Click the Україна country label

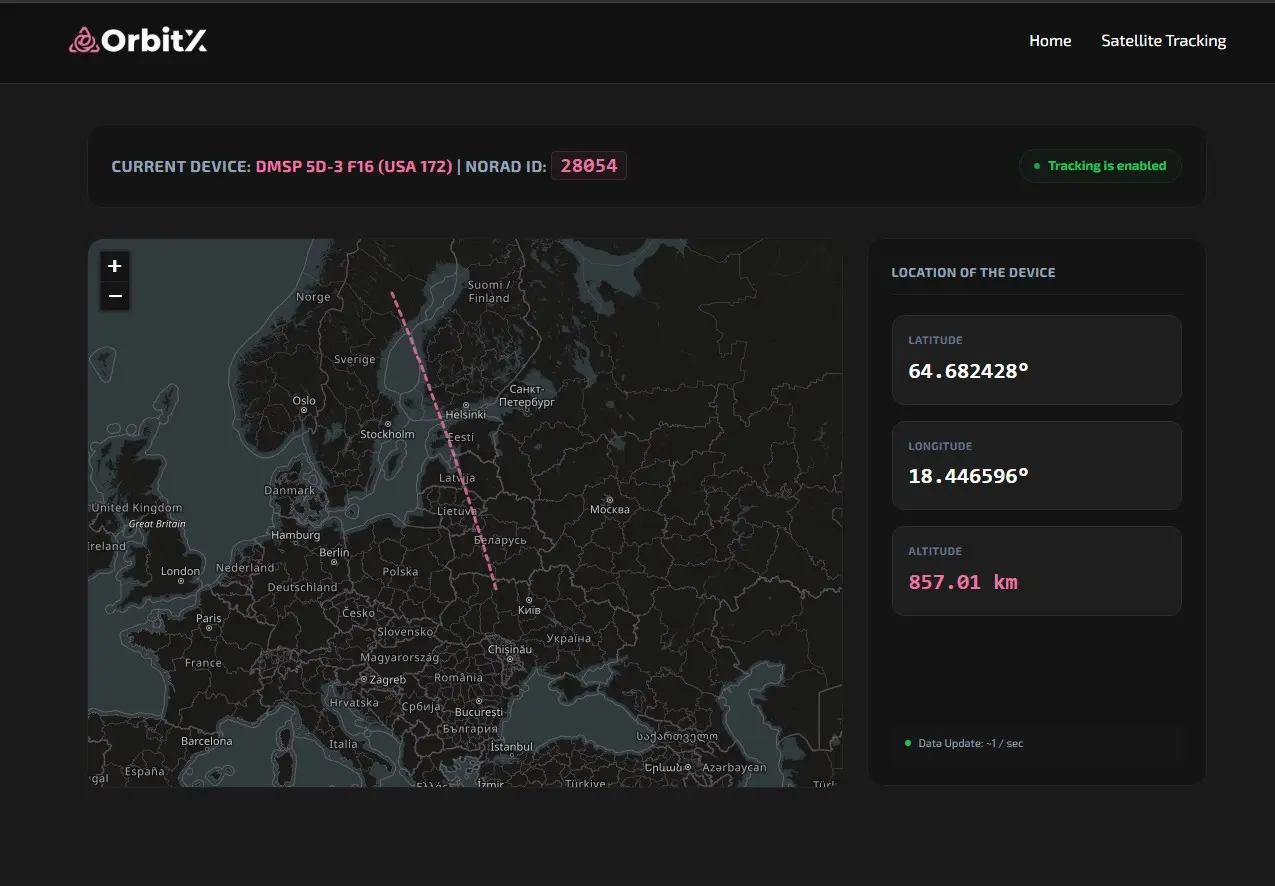pos(569,638)
